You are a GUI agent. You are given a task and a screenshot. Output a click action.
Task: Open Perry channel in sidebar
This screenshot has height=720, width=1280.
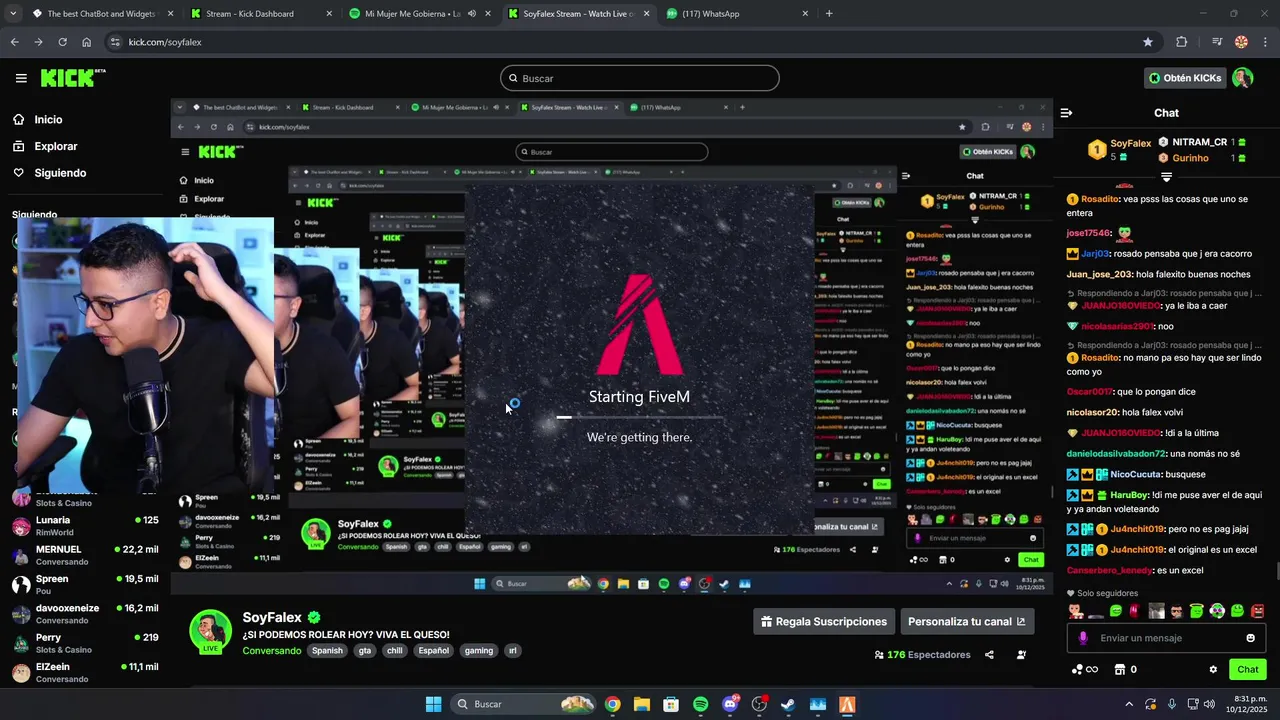pyautogui.click(x=85, y=643)
